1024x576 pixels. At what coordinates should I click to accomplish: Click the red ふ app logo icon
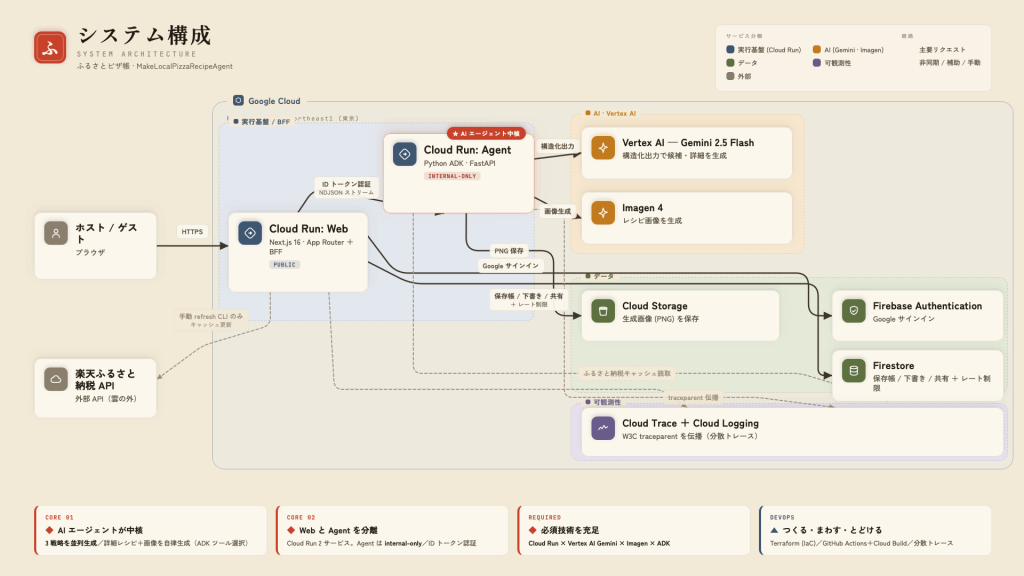50,48
